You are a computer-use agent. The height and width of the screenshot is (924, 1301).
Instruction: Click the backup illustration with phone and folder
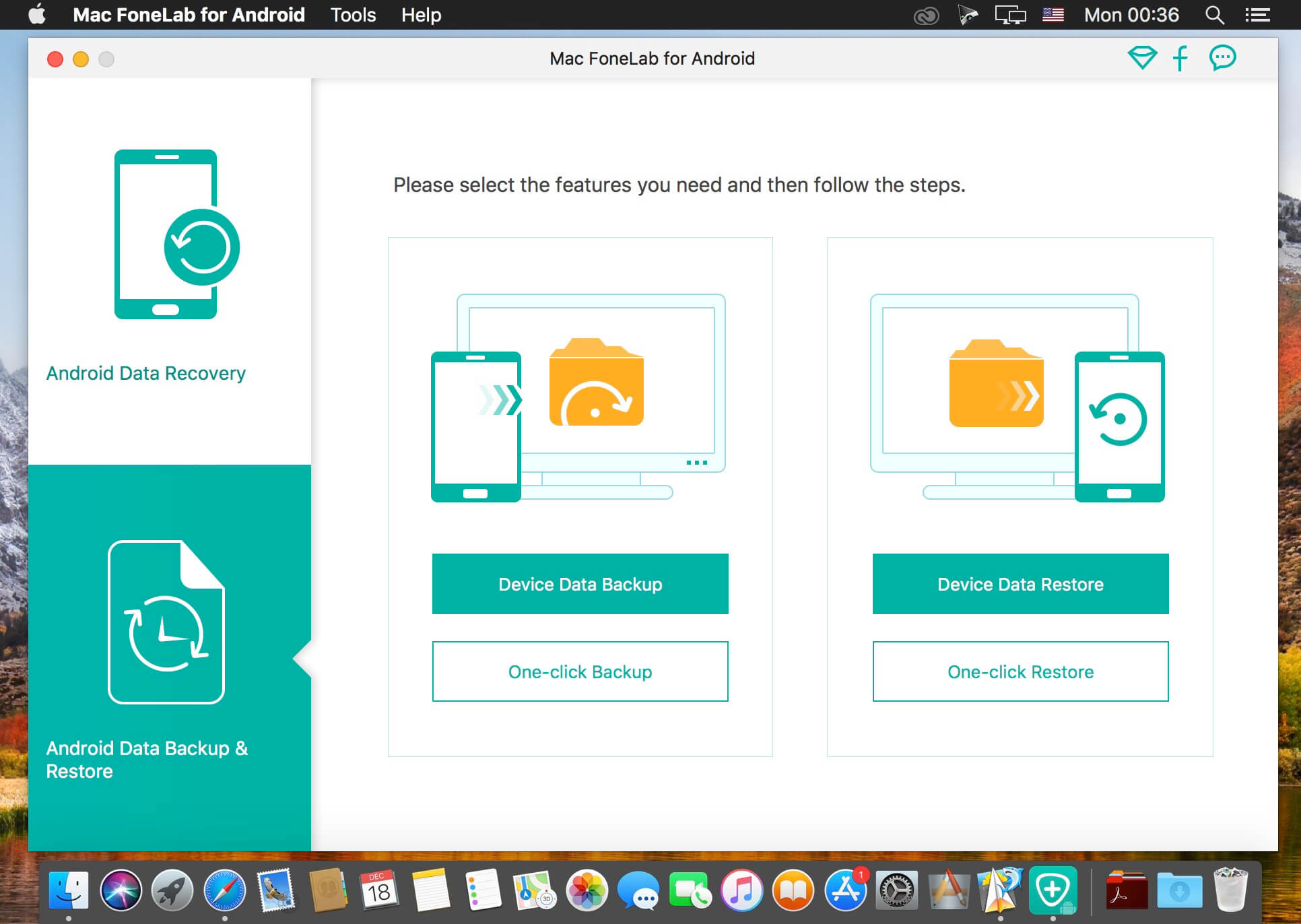(x=578, y=397)
